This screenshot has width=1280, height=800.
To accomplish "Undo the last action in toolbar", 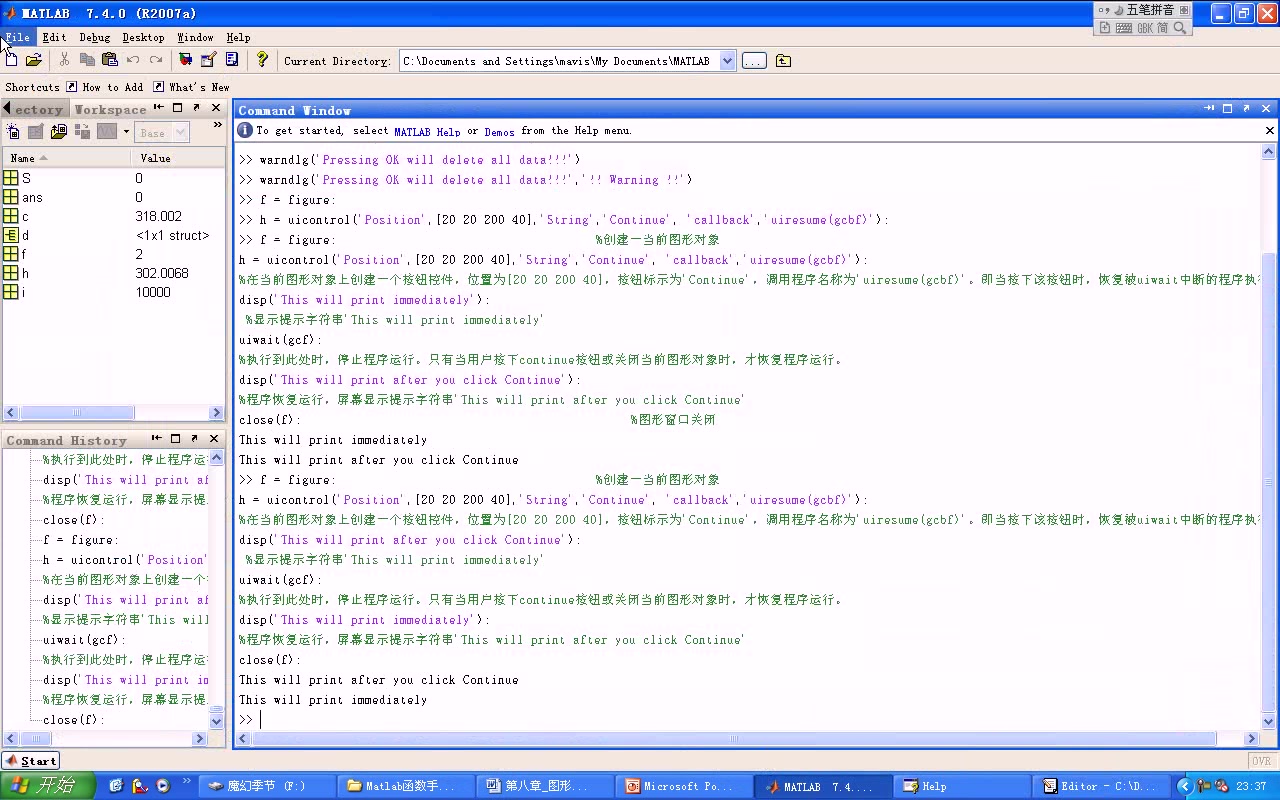I will [x=133, y=60].
